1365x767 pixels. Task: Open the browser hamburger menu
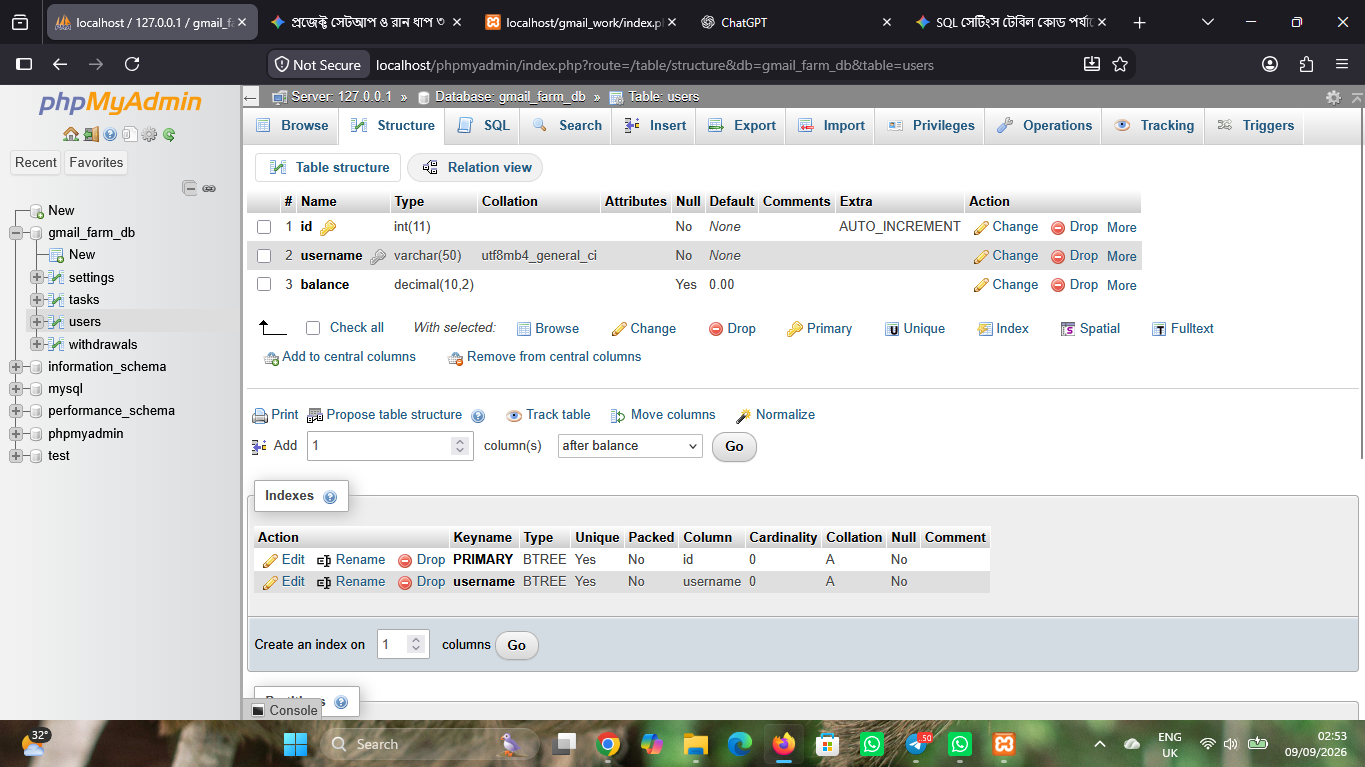(1342, 64)
